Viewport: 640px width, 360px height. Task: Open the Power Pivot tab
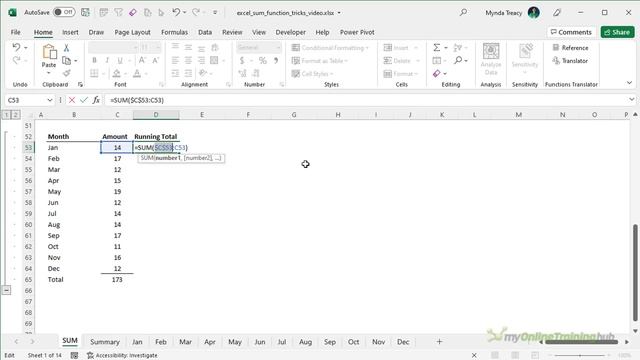click(x=357, y=32)
